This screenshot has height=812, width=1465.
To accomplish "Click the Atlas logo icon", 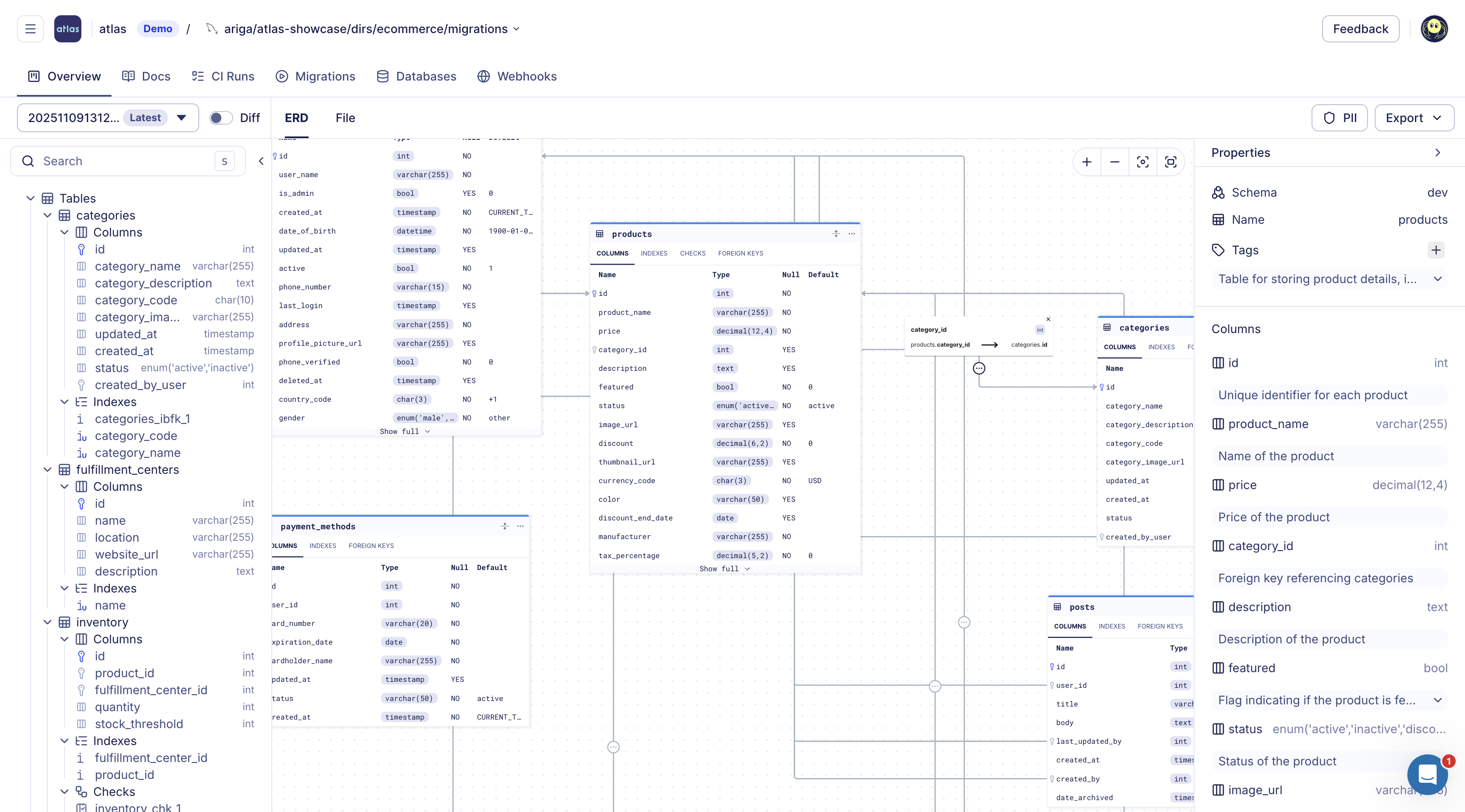I will tap(67, 28).
